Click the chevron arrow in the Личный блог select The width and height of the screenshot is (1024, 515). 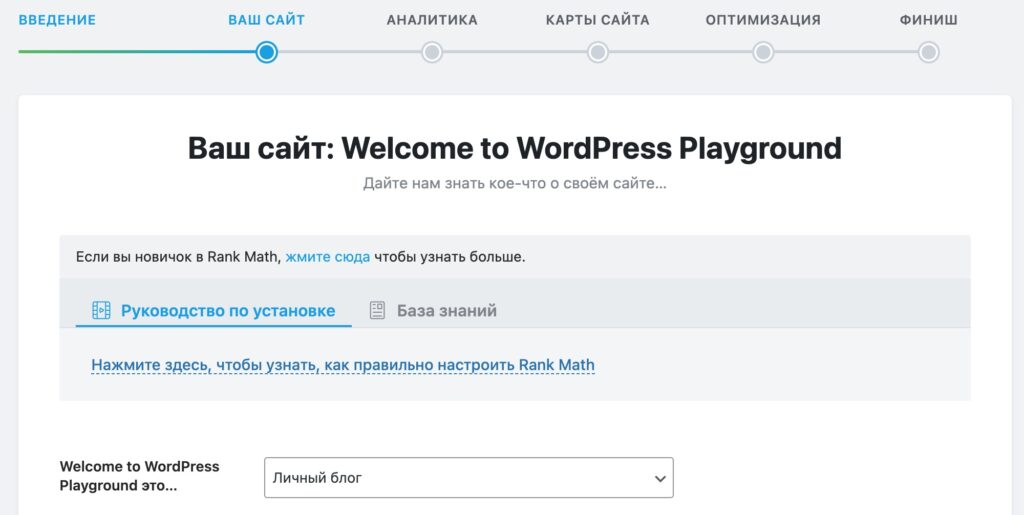(660, 478)
